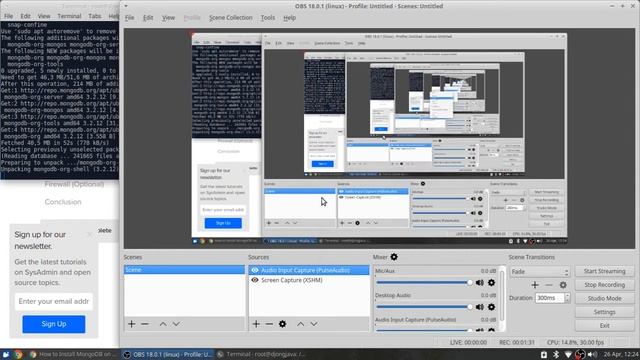Remove selected scene with minus icon
Image resolution: width=640 pixels, height=360 pixels.
145,324
